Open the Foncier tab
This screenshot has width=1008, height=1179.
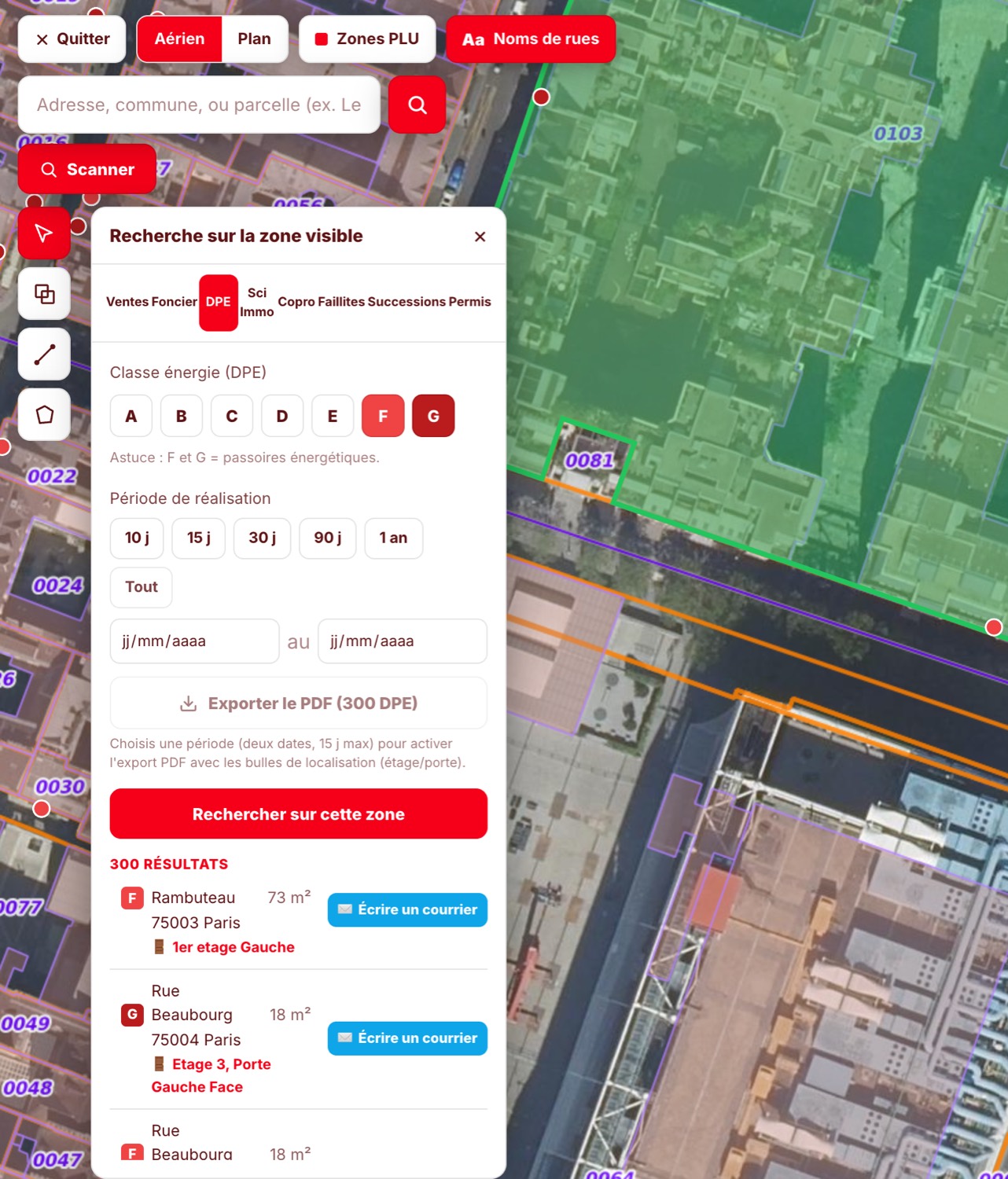tap(175, 302)
